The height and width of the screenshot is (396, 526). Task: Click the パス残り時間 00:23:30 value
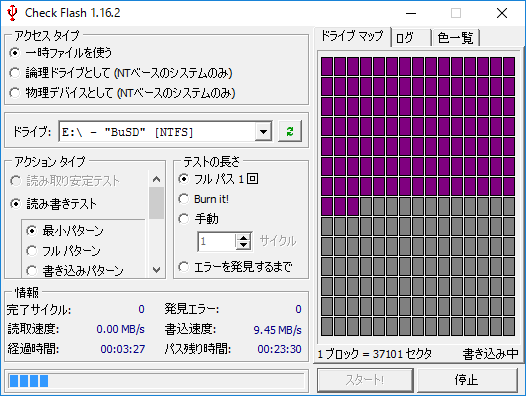279,349
